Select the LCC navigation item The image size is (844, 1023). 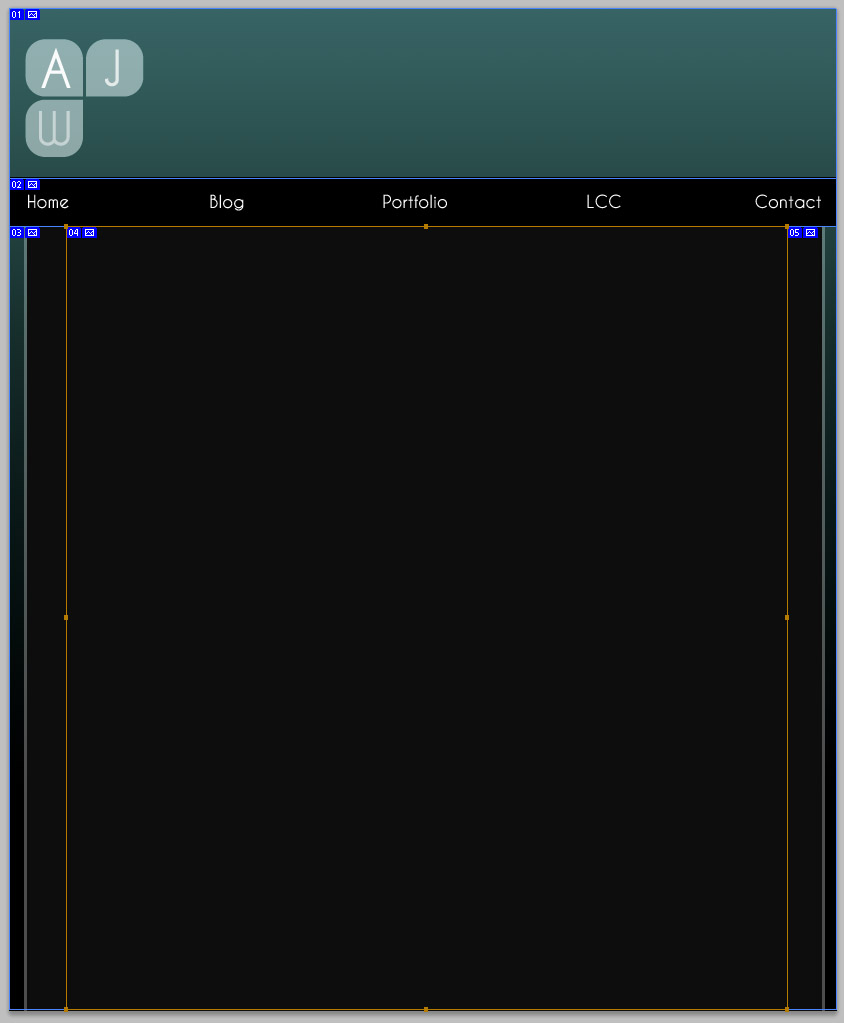point(603,202)
